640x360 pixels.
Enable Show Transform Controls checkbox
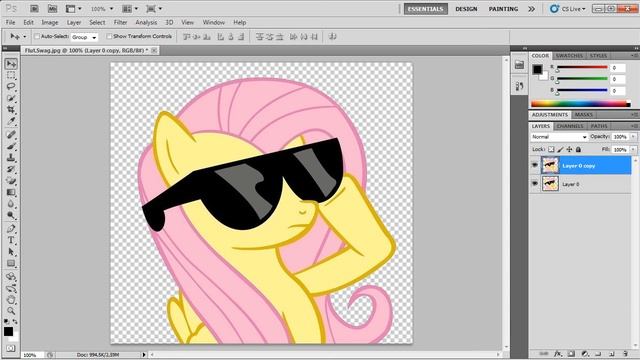click(109, 36)
